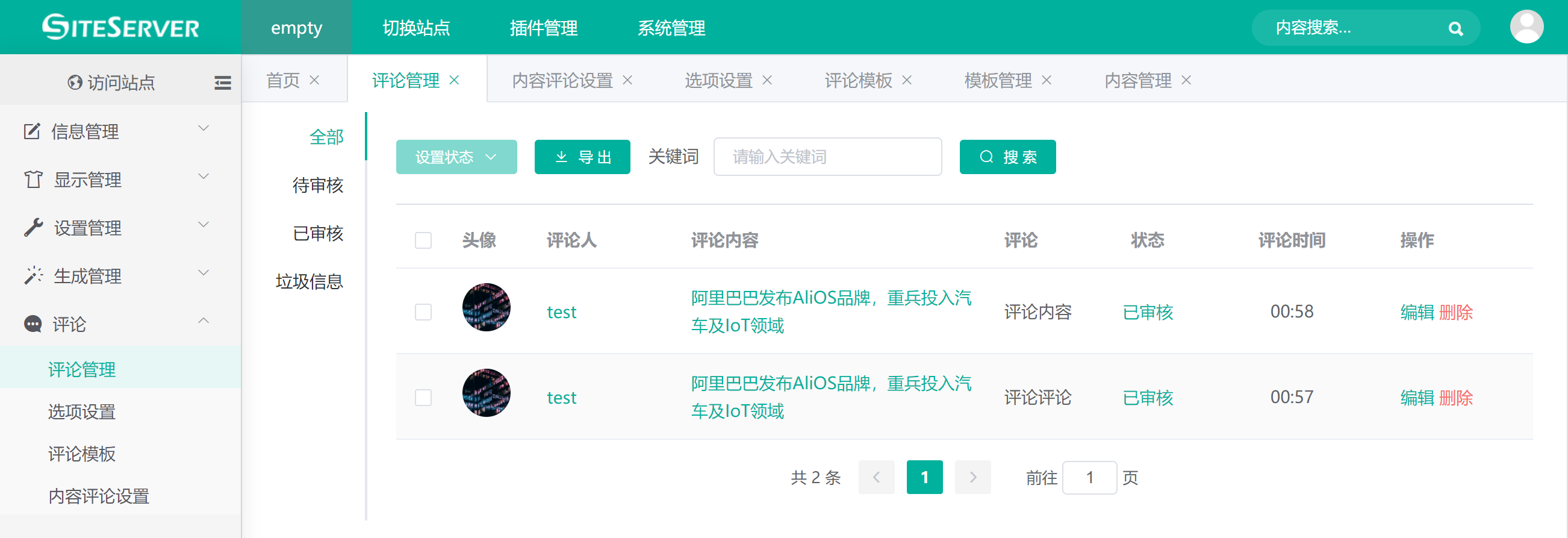Click the magnifier icon in content search
Image resolution: width=1568 pixels, height=538 pixels.
click(1455, 29)
